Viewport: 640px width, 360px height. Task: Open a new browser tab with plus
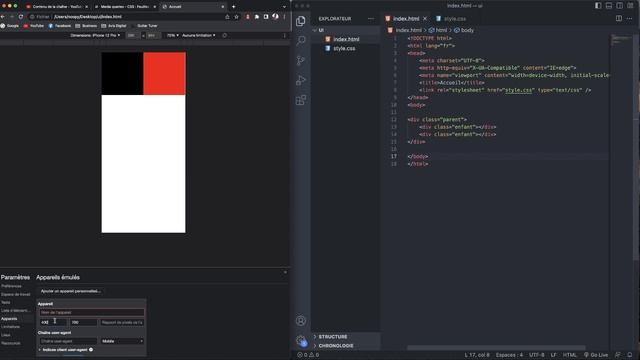pos(233,7)
